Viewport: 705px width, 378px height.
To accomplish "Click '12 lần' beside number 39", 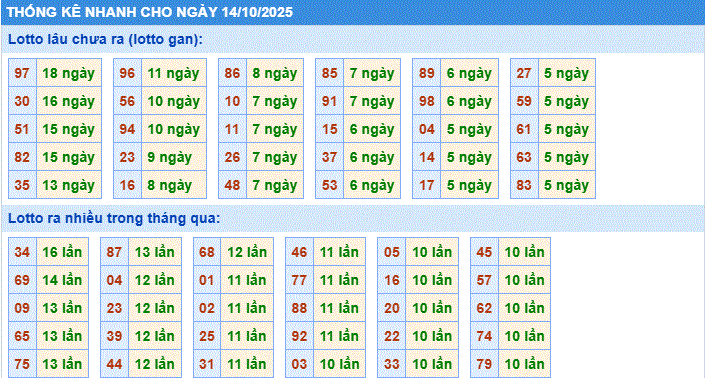I will (x=155, y=336).
